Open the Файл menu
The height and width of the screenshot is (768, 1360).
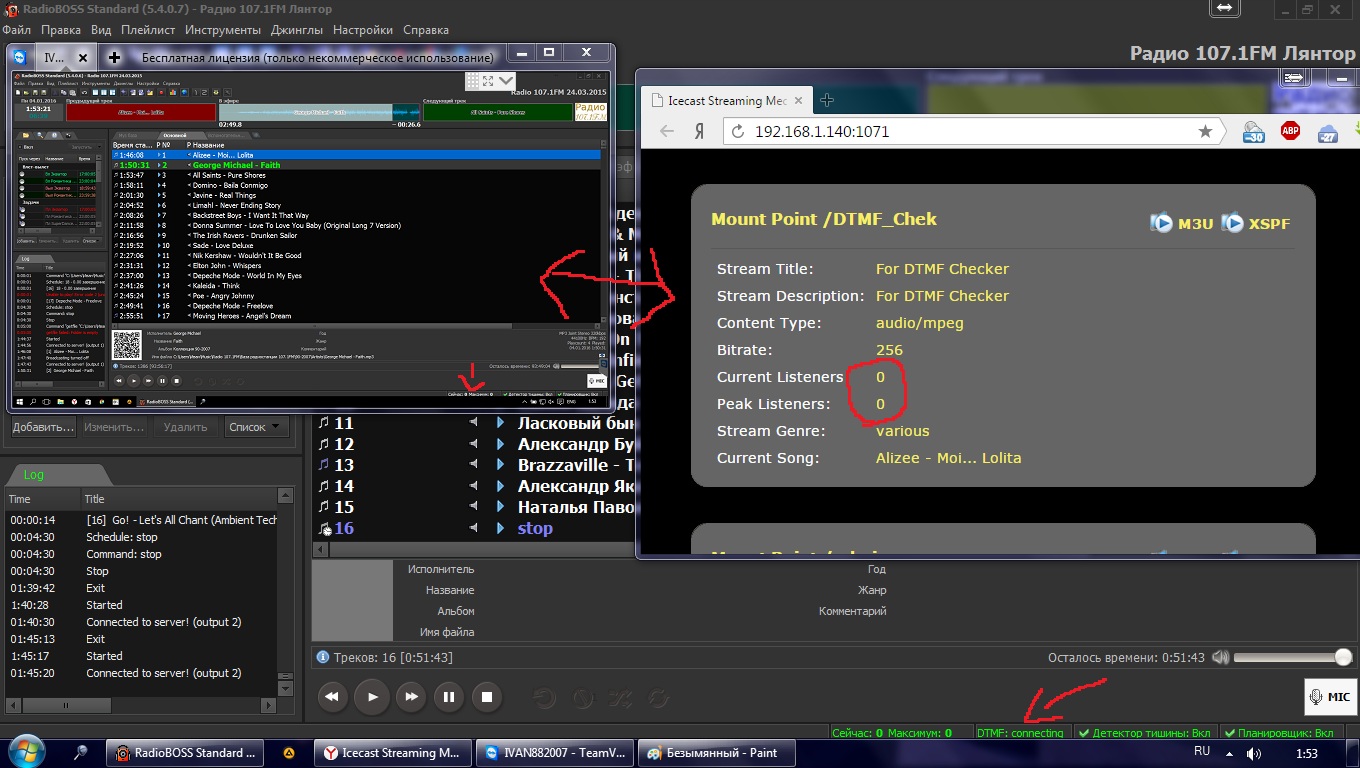(x=17, y=30)
